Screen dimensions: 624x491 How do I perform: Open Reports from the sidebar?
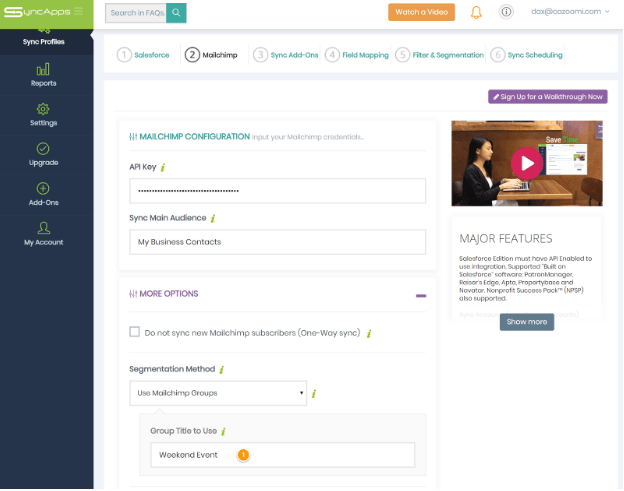tap(43, 75)
